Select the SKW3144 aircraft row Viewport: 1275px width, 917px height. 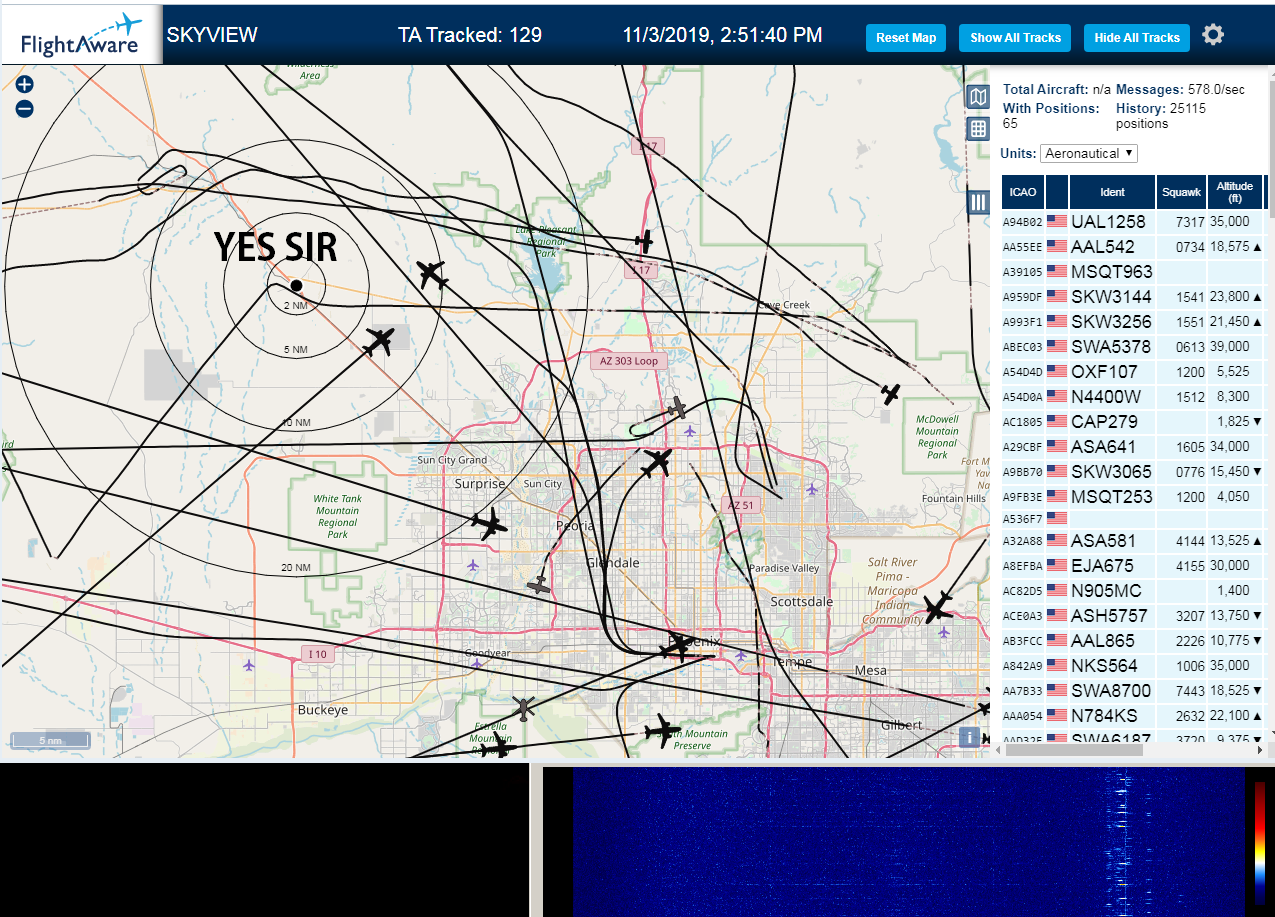point(1134,297)
